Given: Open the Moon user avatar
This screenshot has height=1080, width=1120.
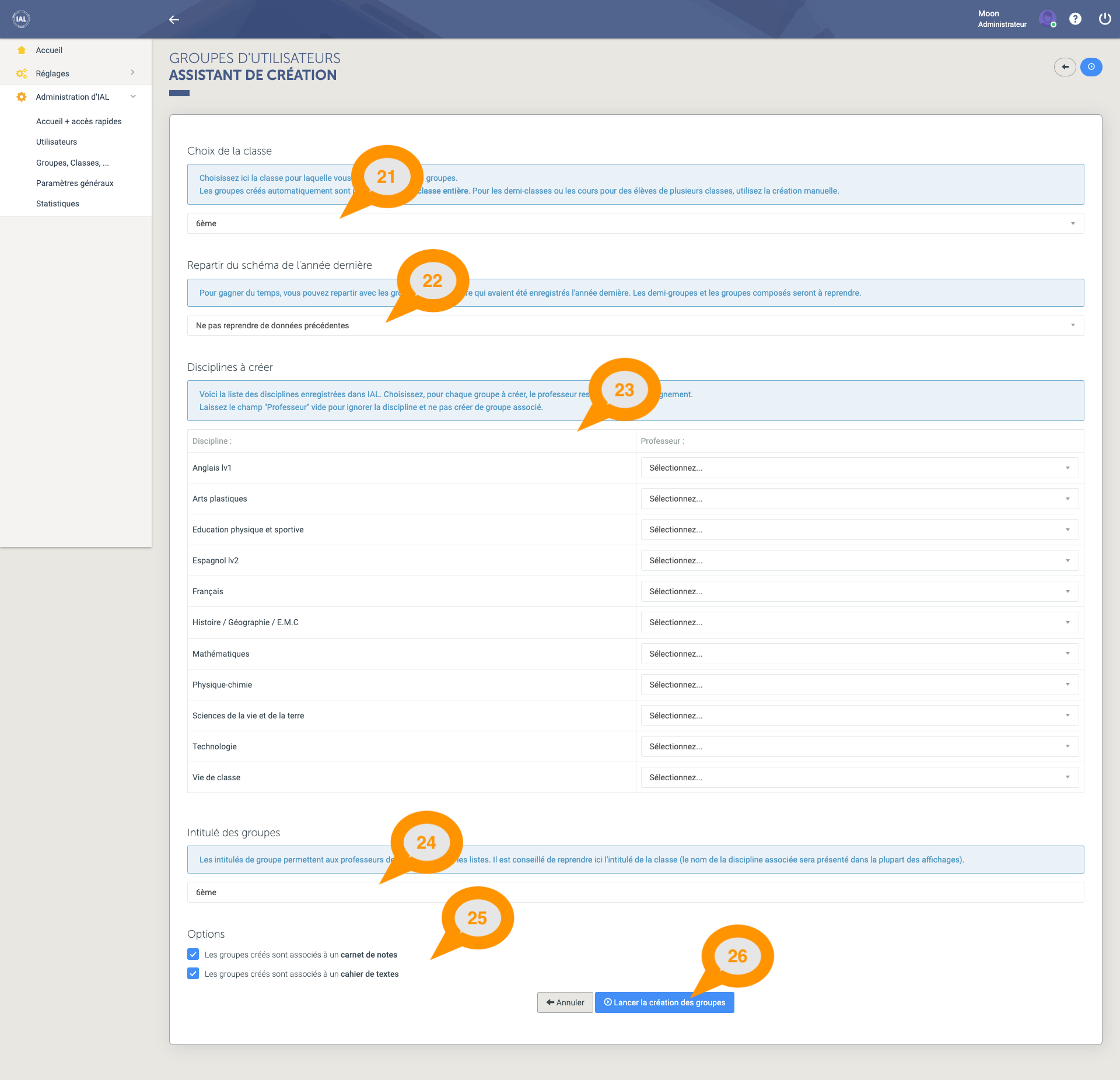Looking at the screenshot, I should point(1048,19).
